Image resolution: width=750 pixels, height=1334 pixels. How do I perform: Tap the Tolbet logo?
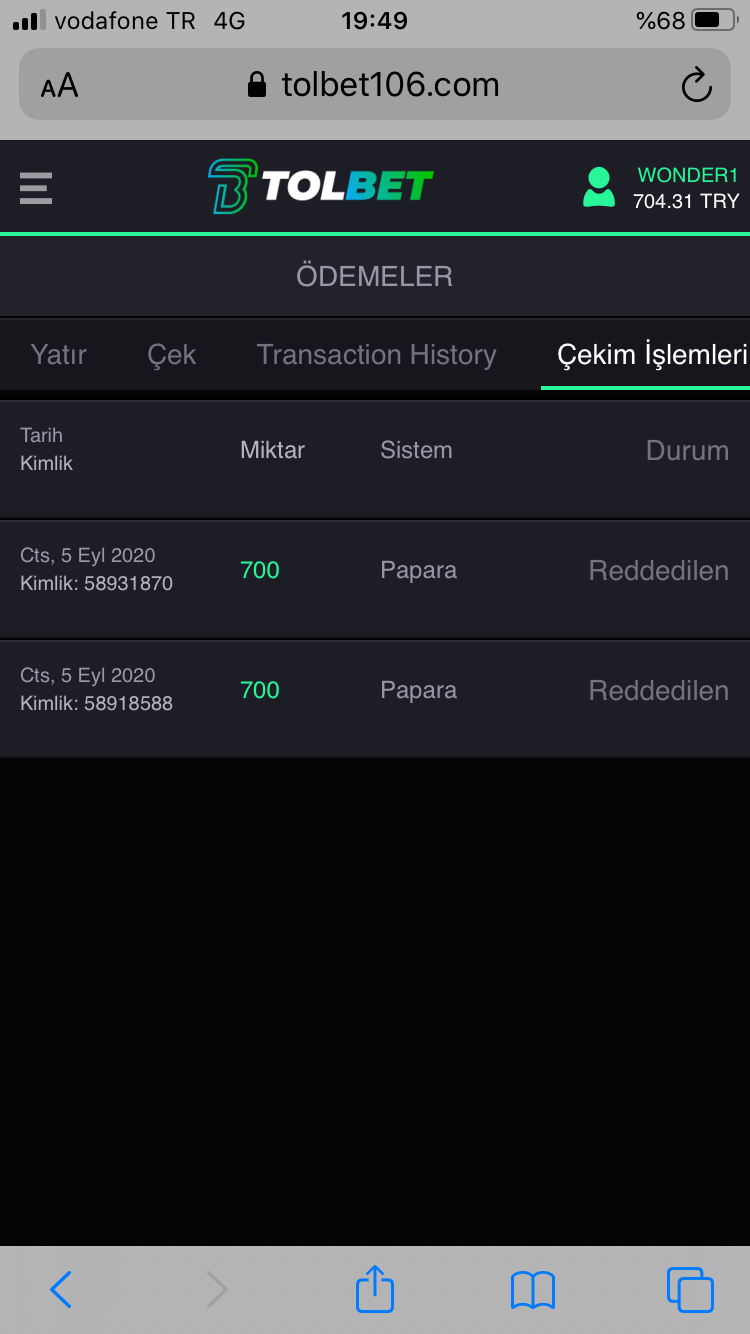tap(320, 187)
